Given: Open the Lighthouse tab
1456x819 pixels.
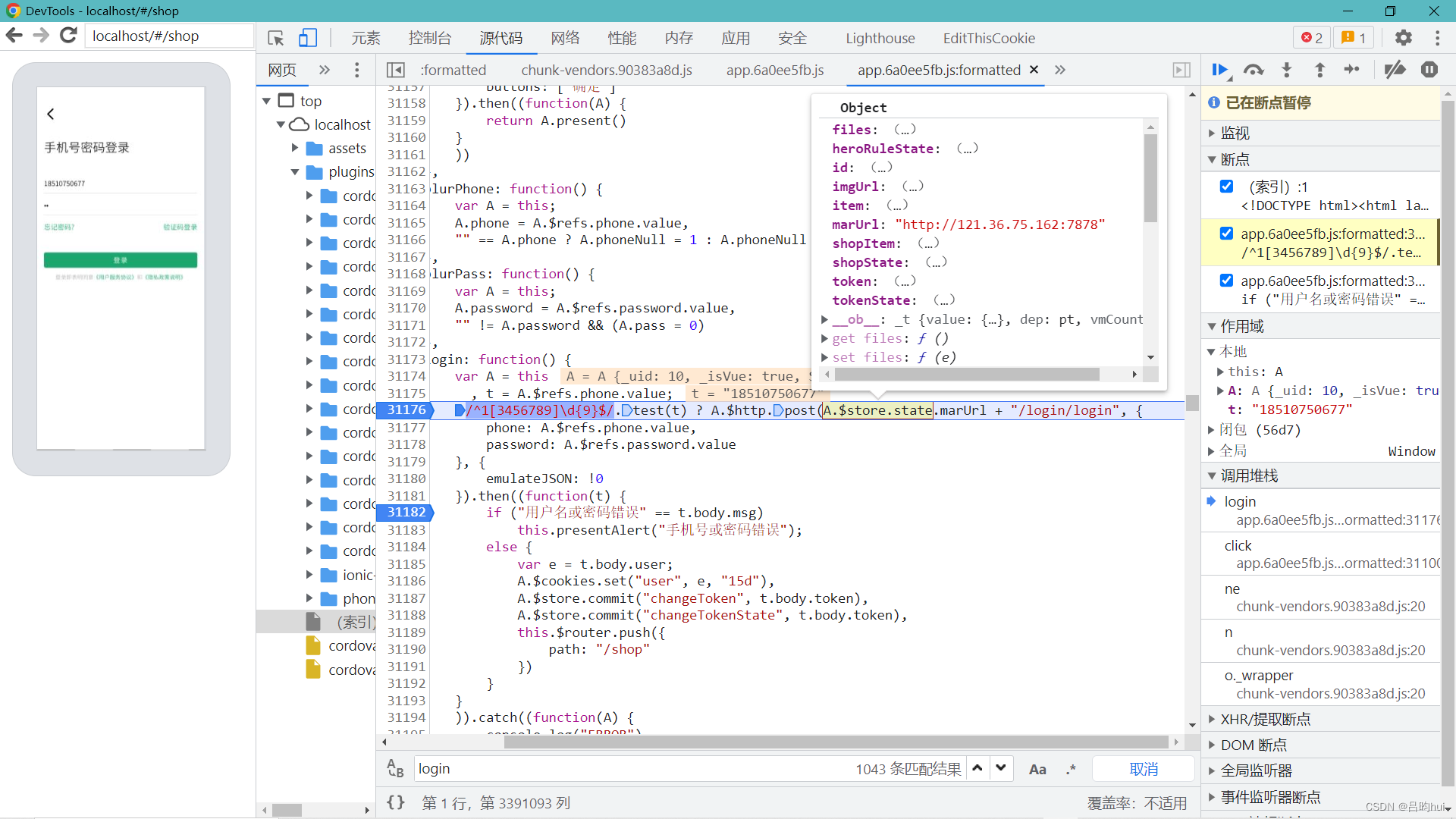Looking at the screenshot, I should click(880, 38).
